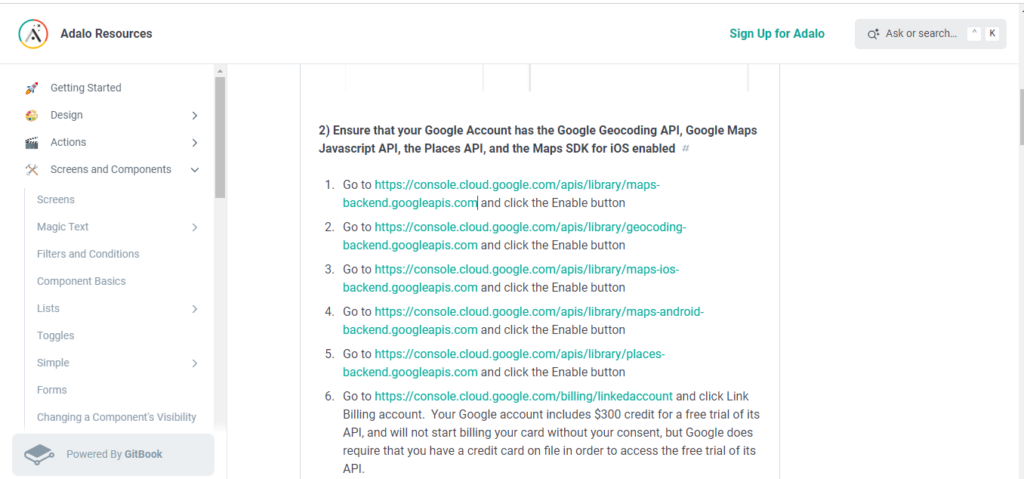This screenshot has height=479, width=1024.
Task: Open the Design section
Action: click(x=67, y=115)
